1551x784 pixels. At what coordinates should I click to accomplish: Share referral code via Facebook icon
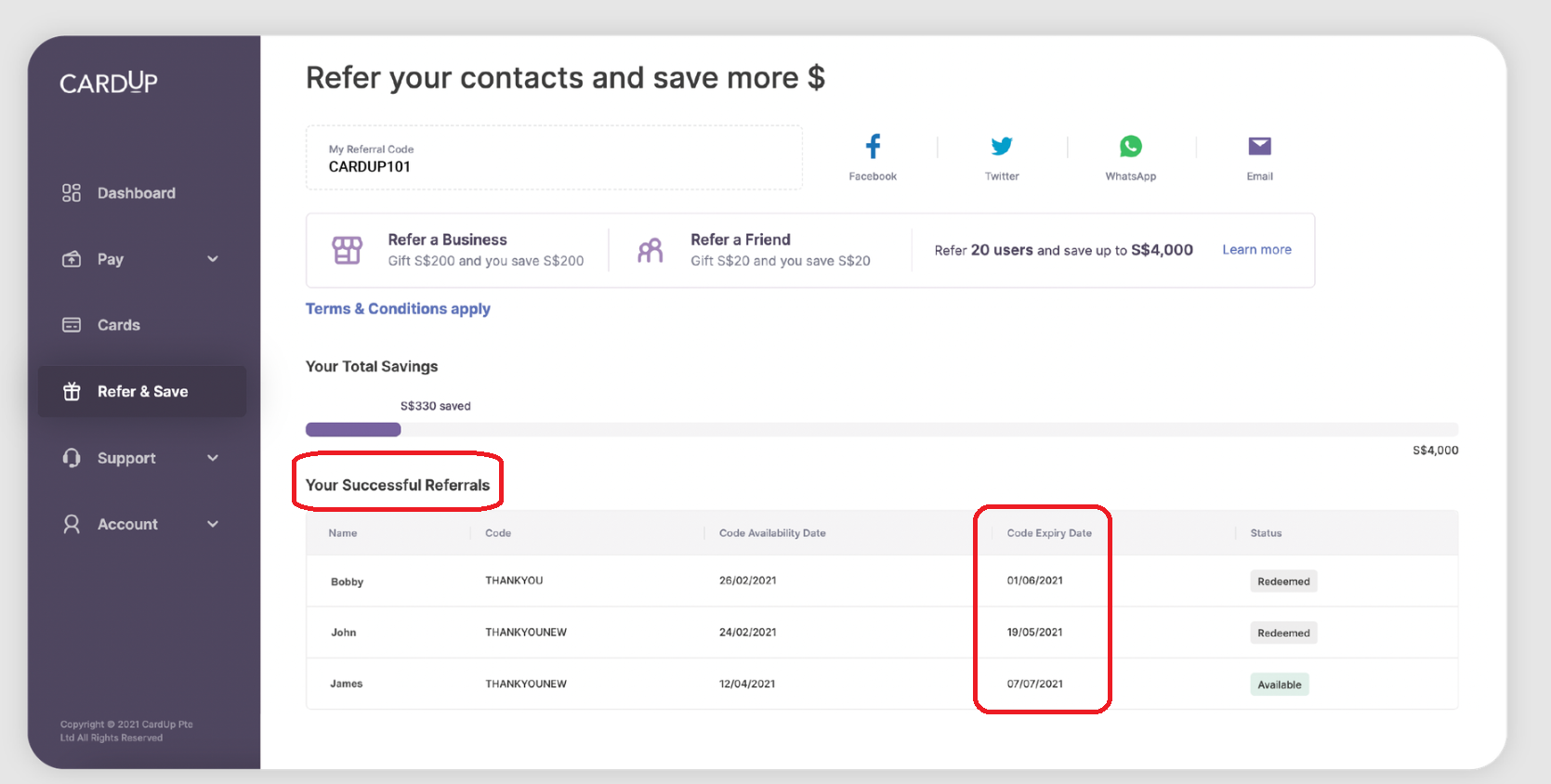(x=873, y=147)
